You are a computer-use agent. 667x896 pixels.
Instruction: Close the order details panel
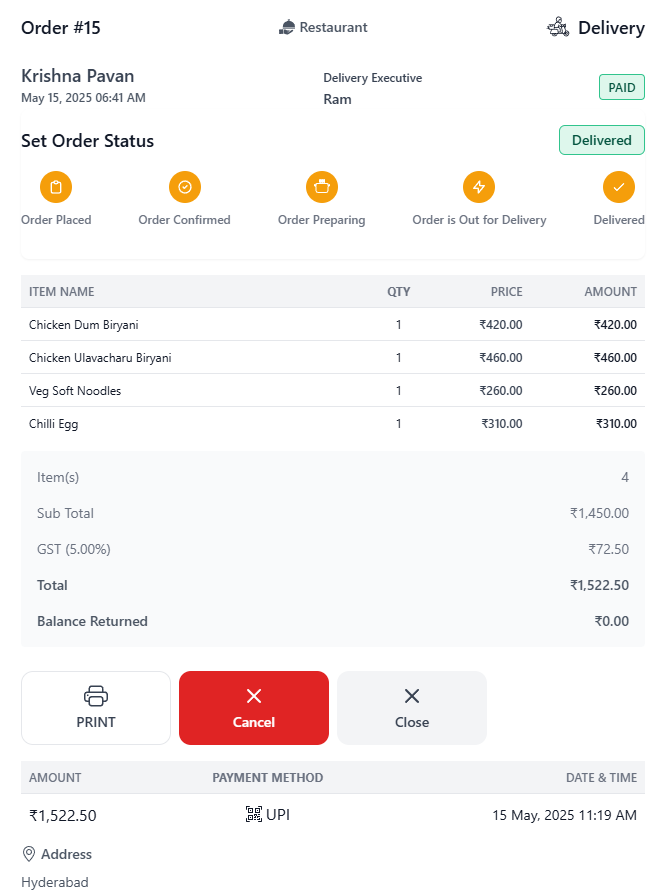(x=412, y=707)
